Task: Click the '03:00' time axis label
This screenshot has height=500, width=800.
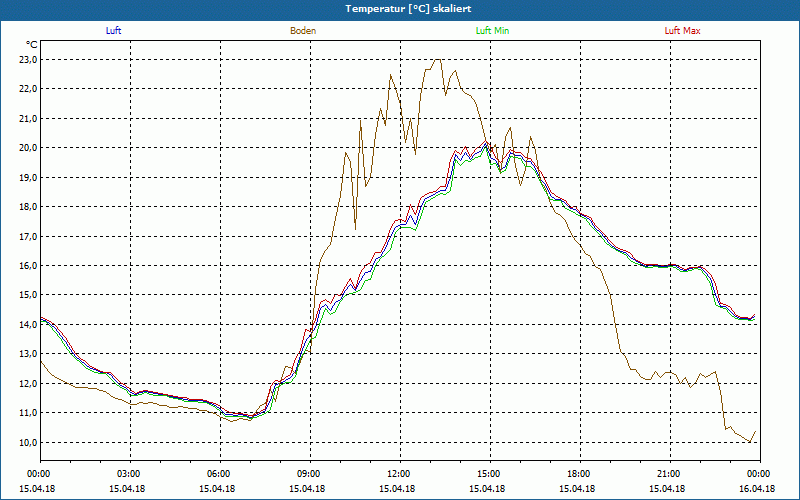Action: (x=131, y=474)
